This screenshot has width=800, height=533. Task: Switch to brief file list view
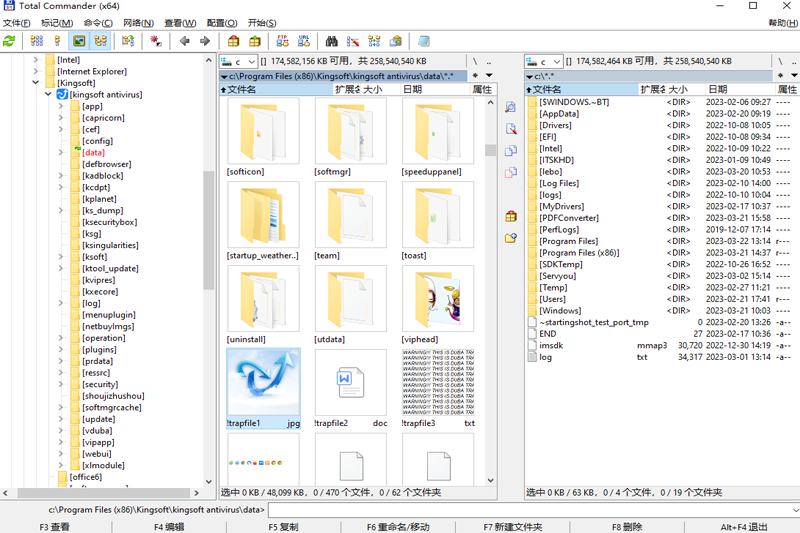coord(37,41)
